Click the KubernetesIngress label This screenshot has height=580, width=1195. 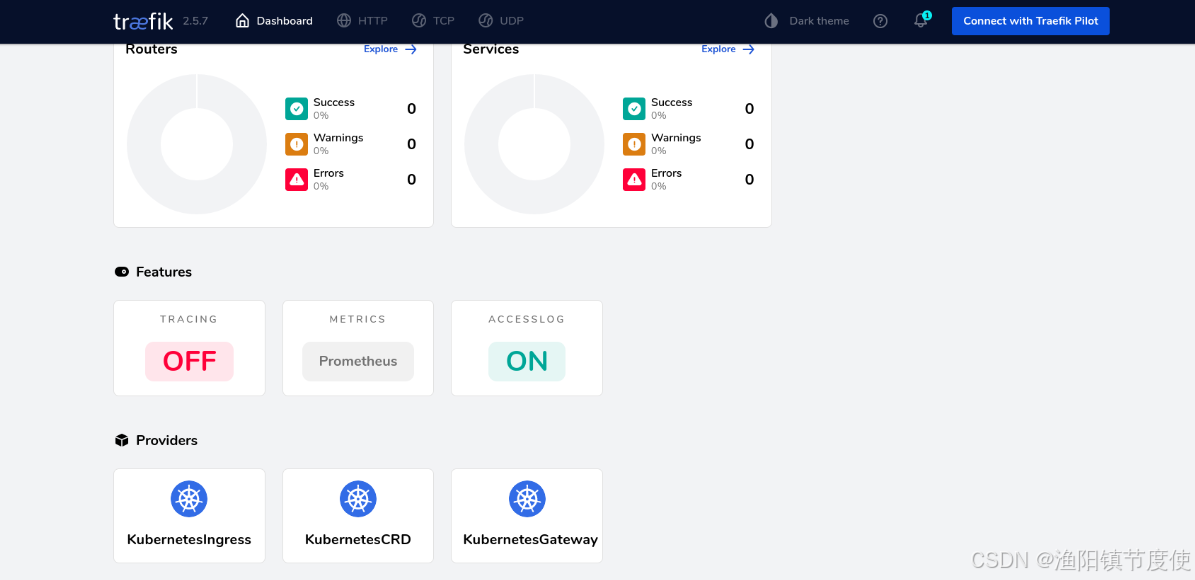(189, 540)
